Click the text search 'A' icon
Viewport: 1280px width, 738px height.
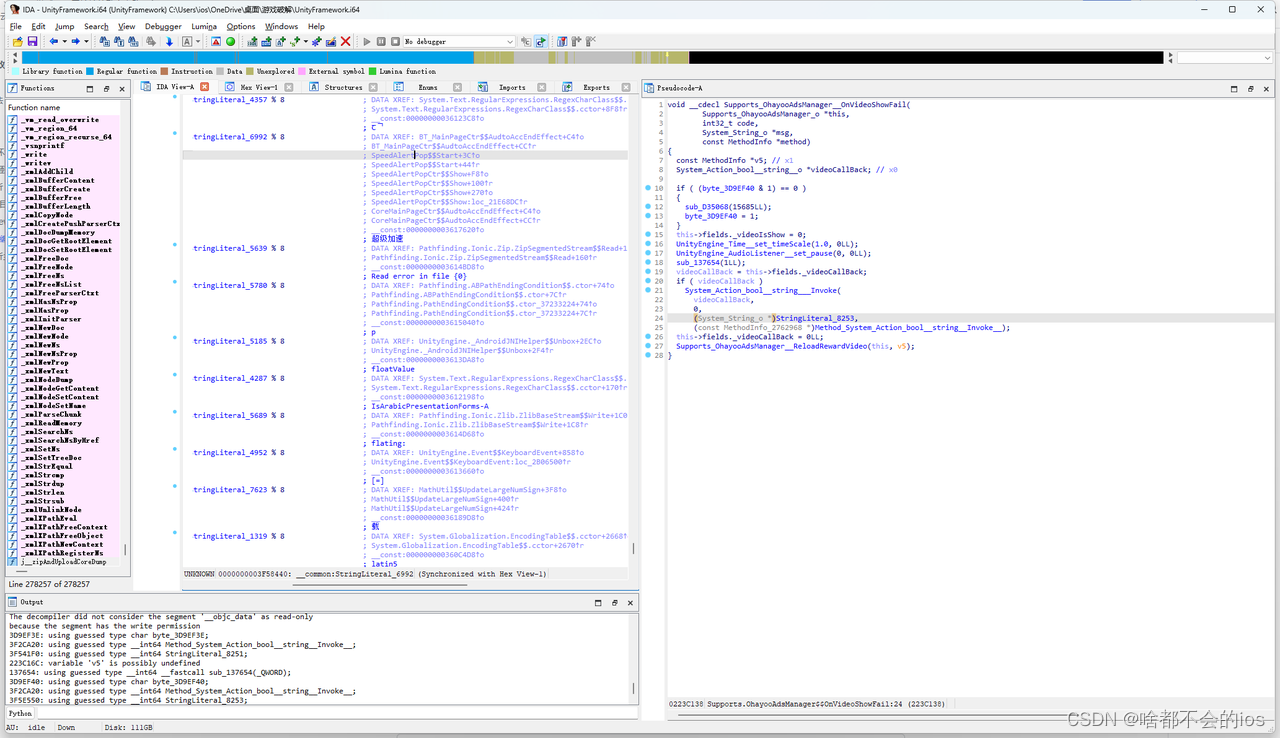tap(186, 41)
